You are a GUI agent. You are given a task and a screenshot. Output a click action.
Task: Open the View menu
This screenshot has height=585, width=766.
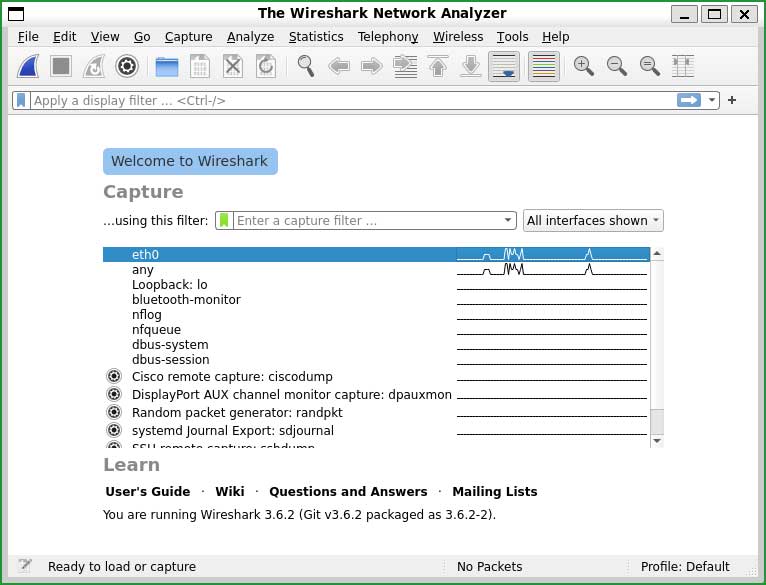pyautogui.click(x=105, y=37)
